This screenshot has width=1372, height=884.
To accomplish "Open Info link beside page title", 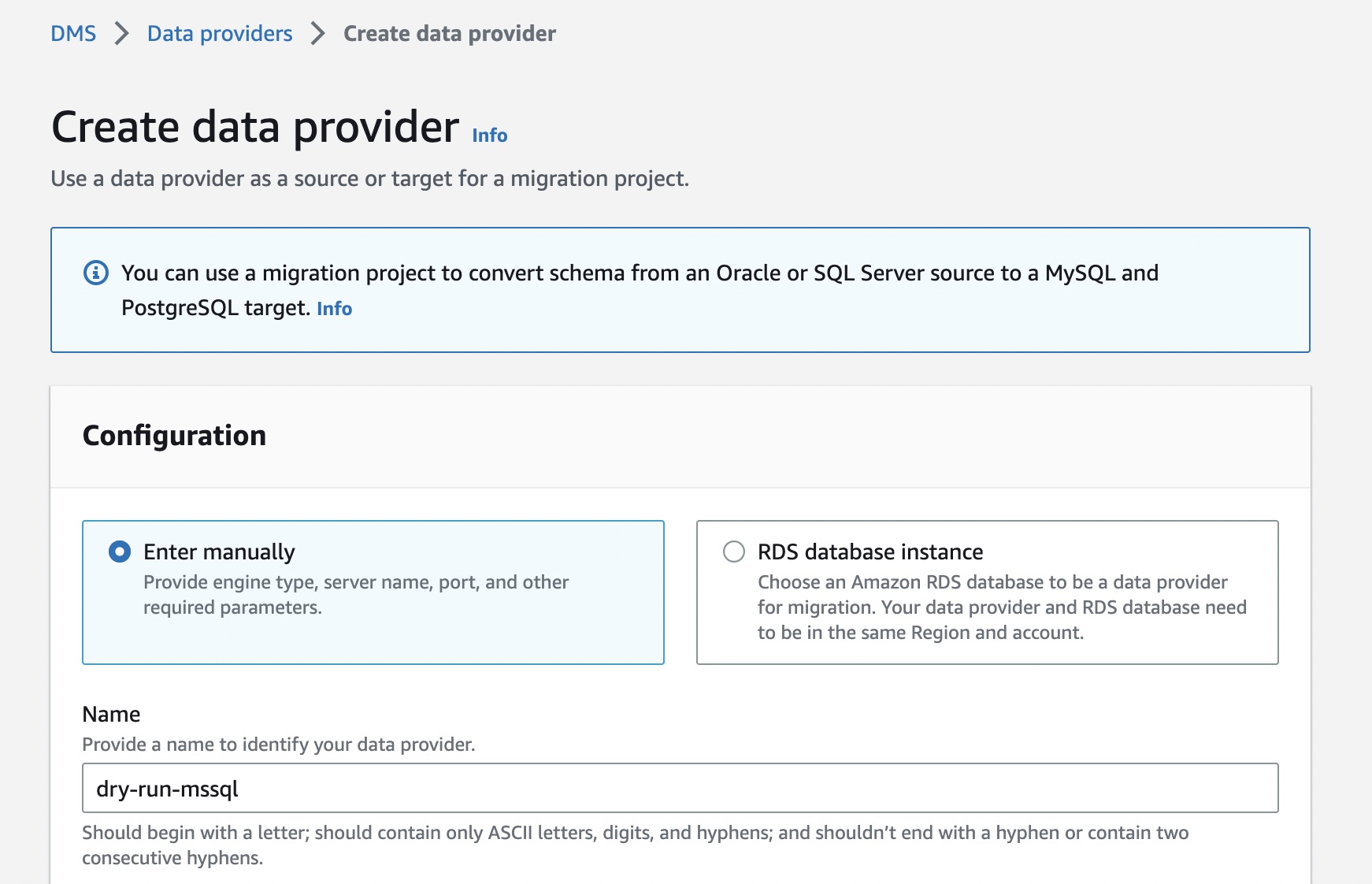I will pyautogui.click(x=490, y=136).
